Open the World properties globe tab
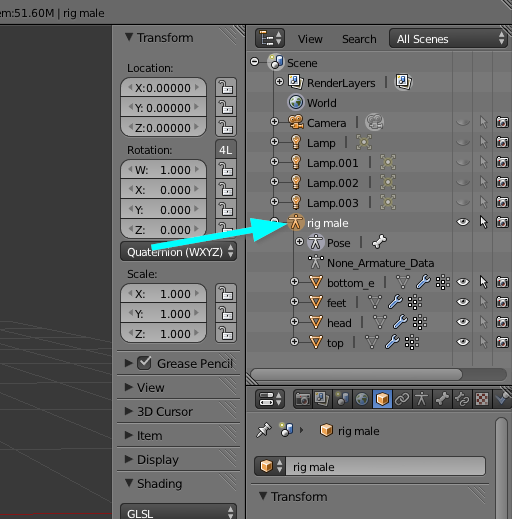Screen dimensions: 512x519 click(362, 399)
